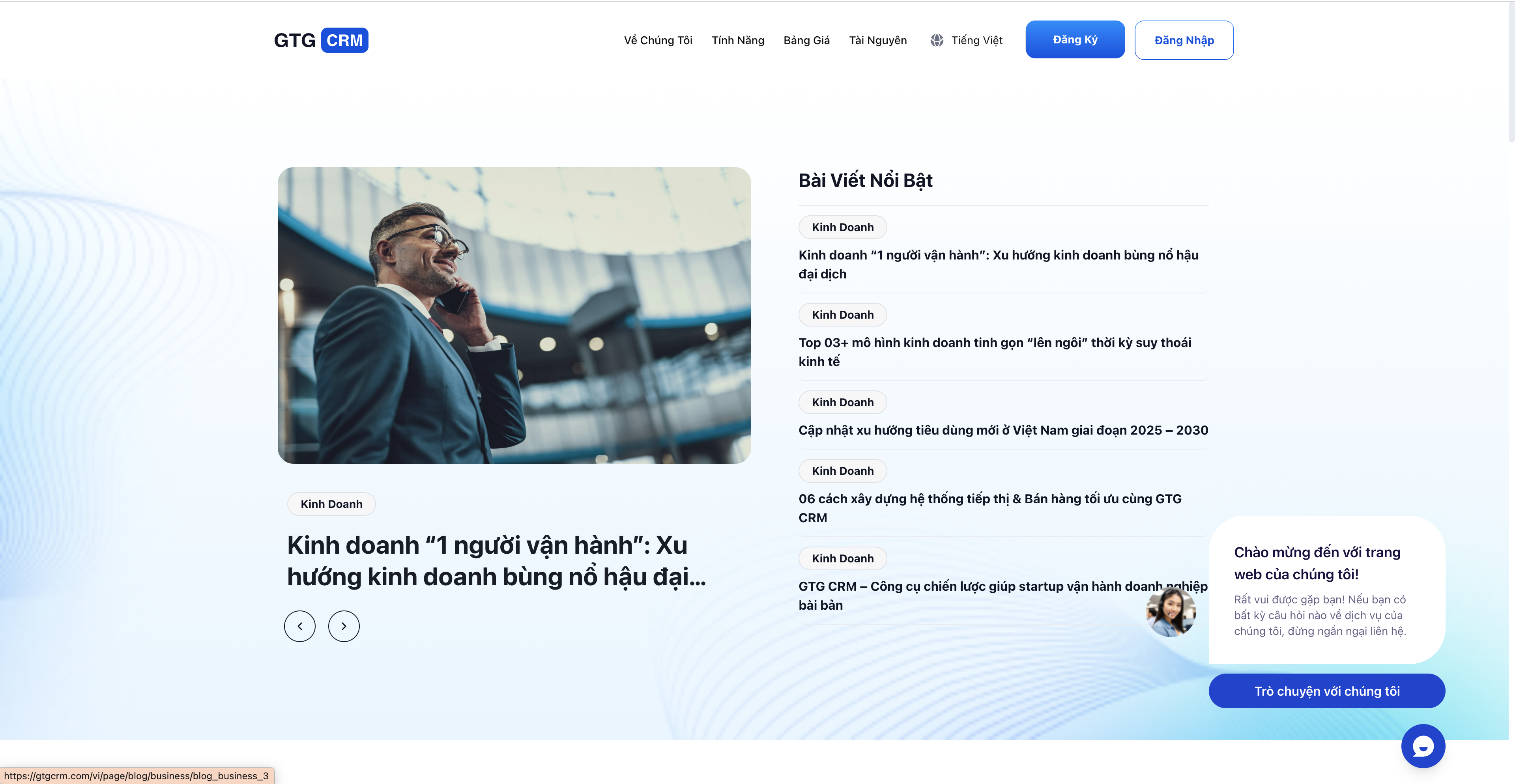Click the Đăng Nhập button
The height and width of the screenshot is (784, 1515).
point(1183,40)
